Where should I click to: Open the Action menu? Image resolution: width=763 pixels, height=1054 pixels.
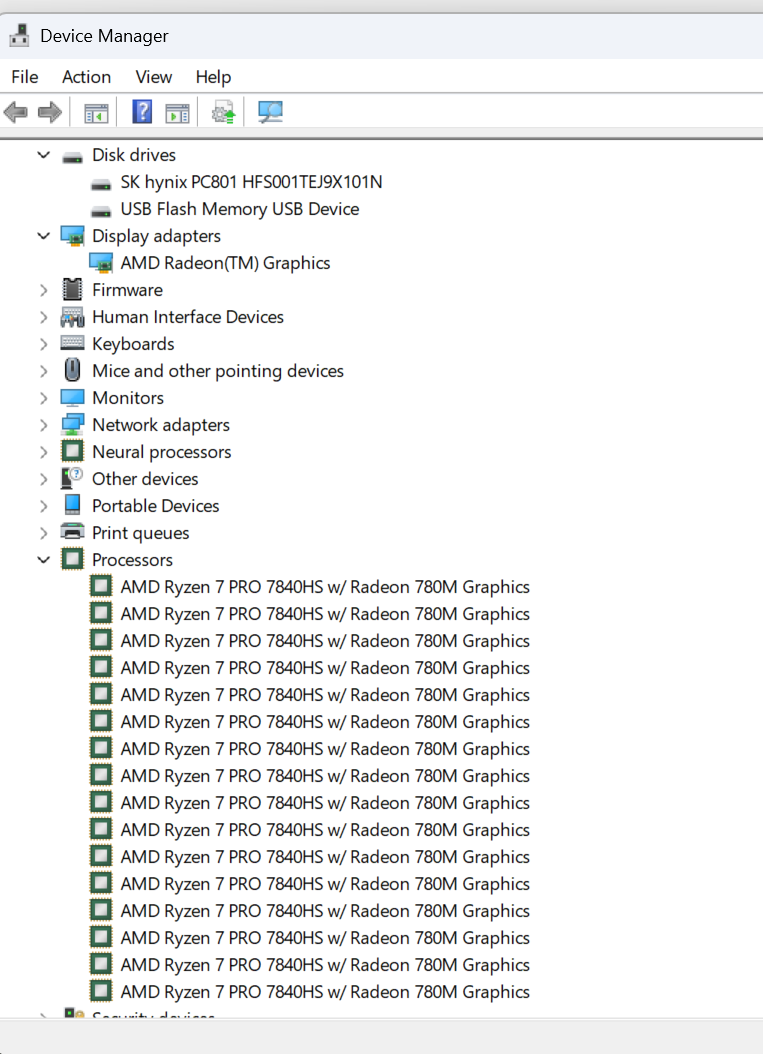(x=86, y=77)
